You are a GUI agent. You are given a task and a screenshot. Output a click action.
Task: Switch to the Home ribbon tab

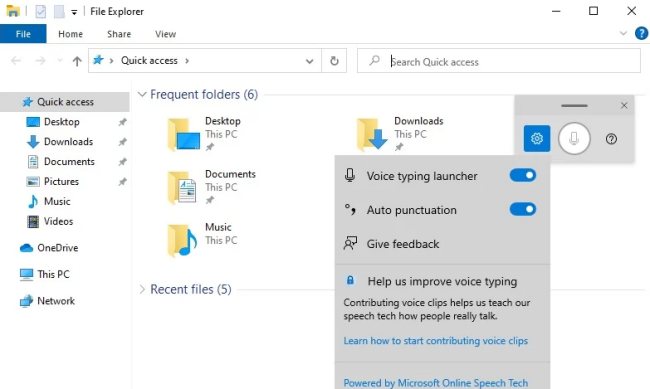(70, 34)
